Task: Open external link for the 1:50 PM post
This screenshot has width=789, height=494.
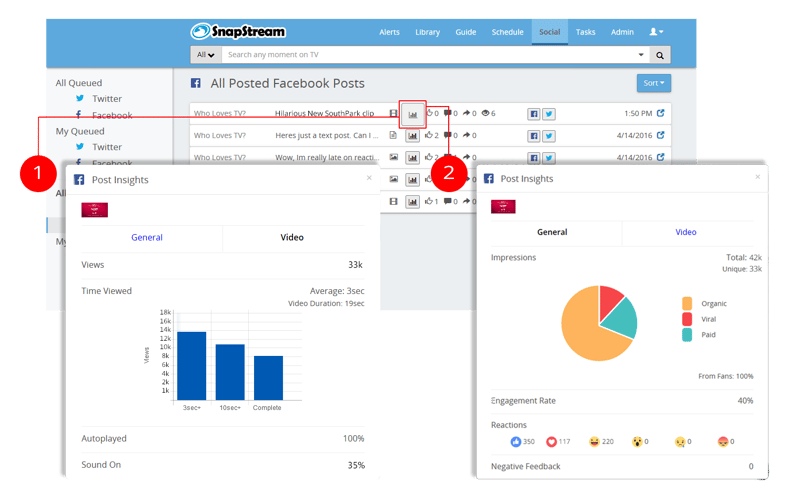Action: pos(660,114)
